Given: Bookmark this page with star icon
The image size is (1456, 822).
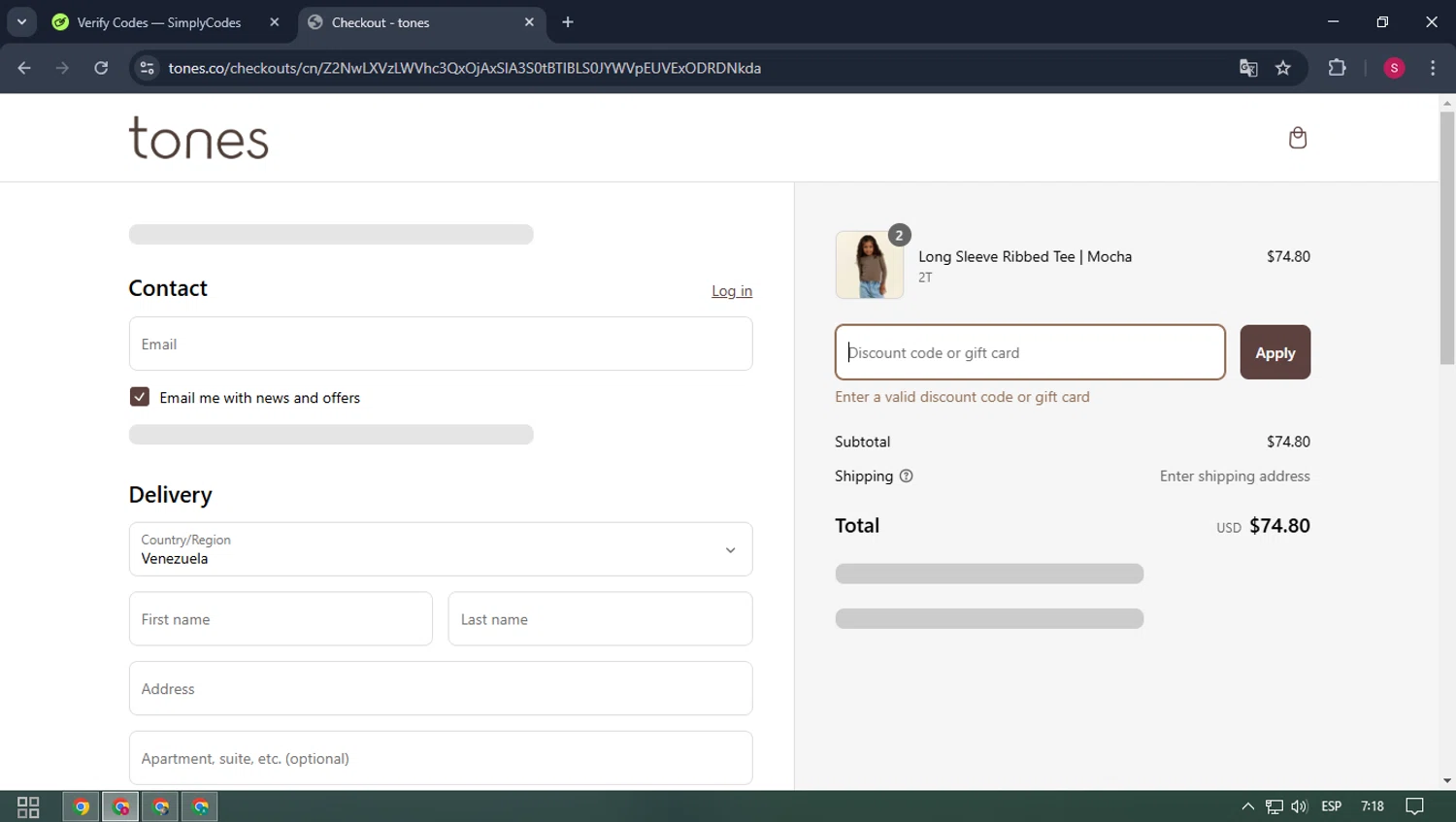Looking at the screenshot, I should click(1283, 68).
